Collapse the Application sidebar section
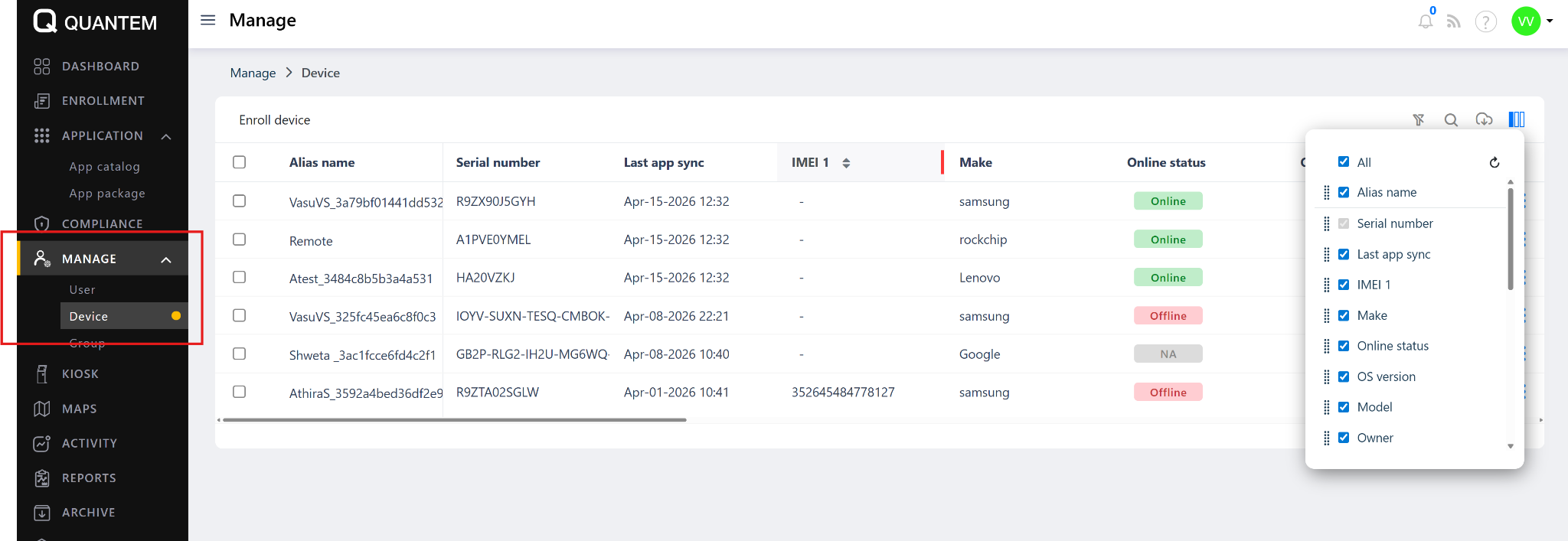1568x541 pixels. (x=166, y=136)
